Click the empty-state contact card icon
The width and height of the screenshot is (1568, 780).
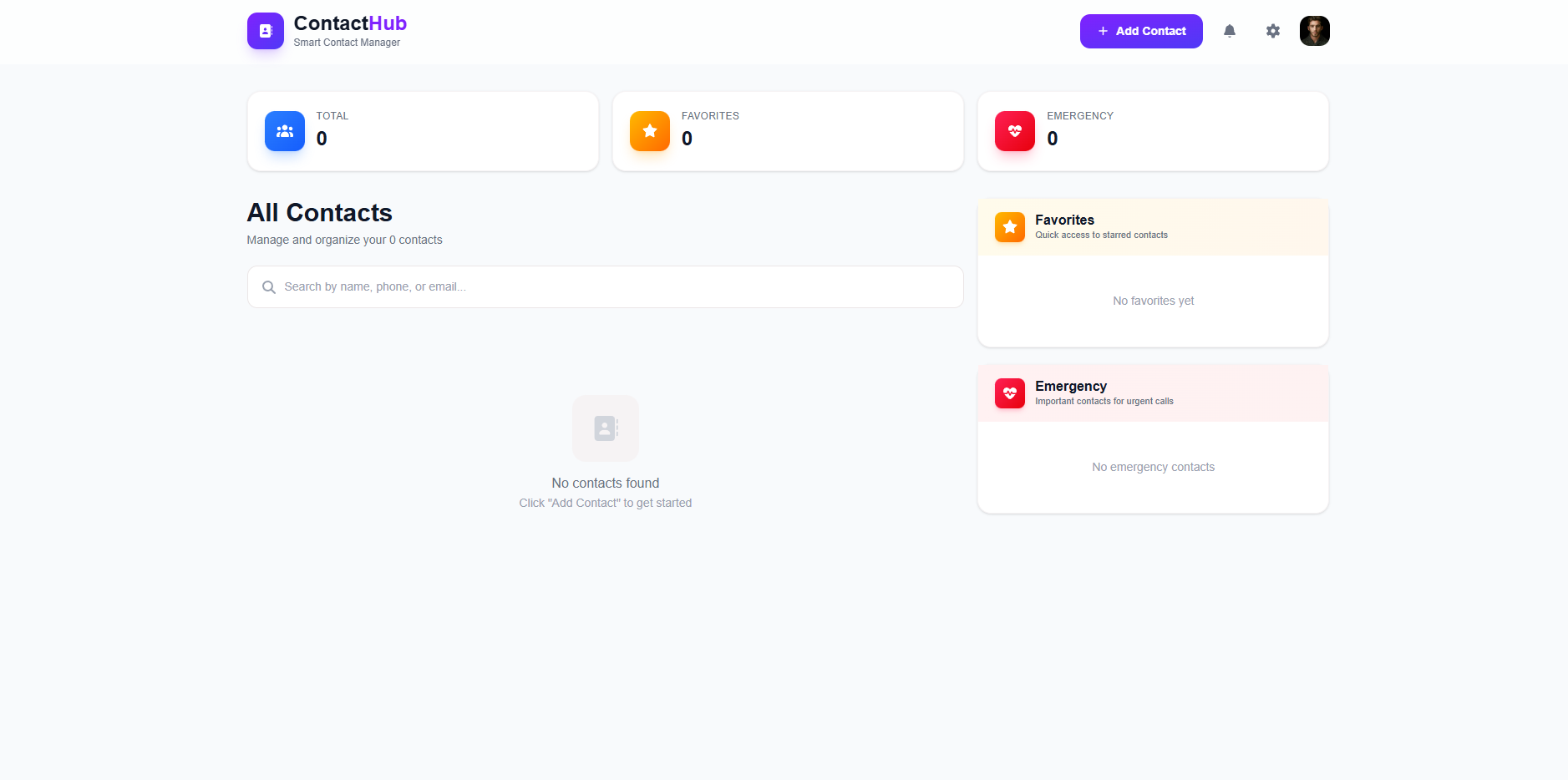click(x=606, y=428)
